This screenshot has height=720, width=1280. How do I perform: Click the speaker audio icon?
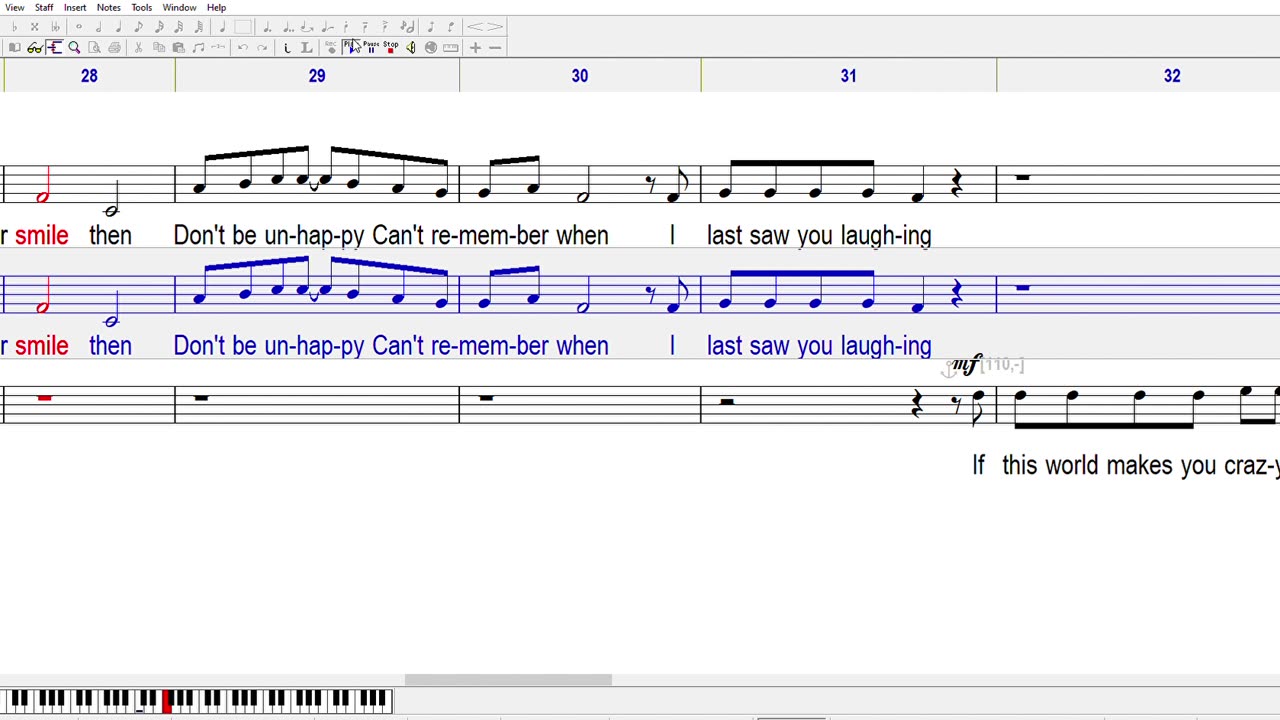(410, 47)
